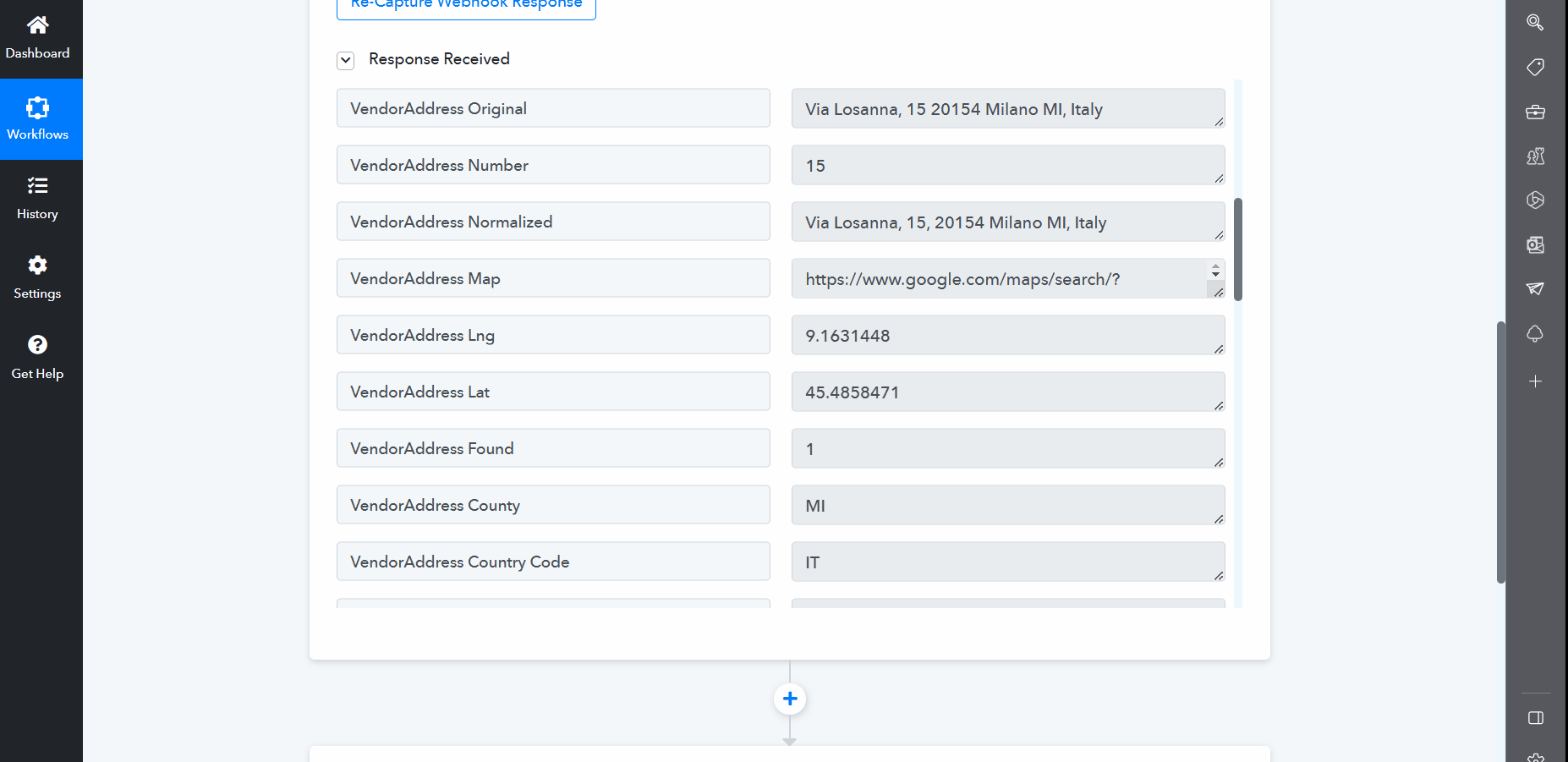Viewport: 1568px width, 762px height.
Task: Select the tag icon on the right sidebar
Action: point(1535,67)
